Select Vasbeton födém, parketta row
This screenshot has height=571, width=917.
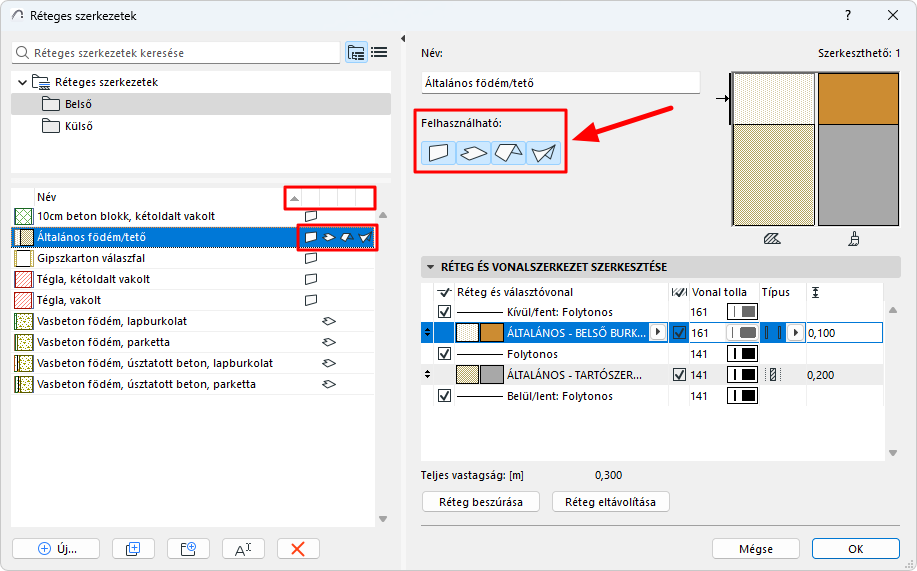(x=193, y=342)
